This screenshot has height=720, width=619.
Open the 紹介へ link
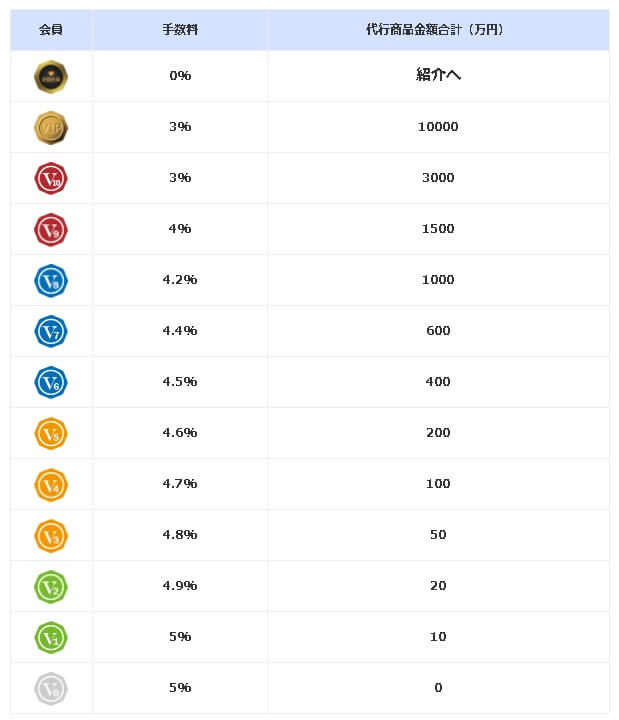pyautogui.click(x=438, y=76)
